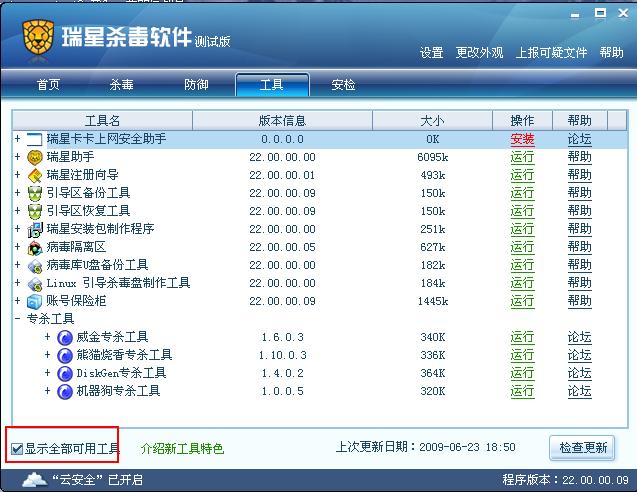Expand the 瑞星卡卡上网安全助手 row

click(17, 139)
